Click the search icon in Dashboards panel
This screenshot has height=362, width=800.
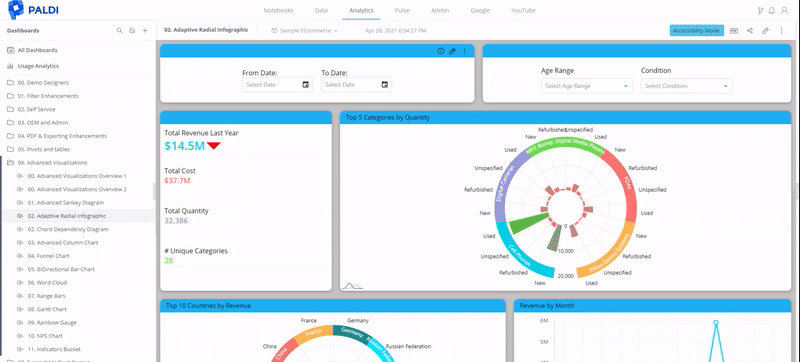tap(119, 31)
